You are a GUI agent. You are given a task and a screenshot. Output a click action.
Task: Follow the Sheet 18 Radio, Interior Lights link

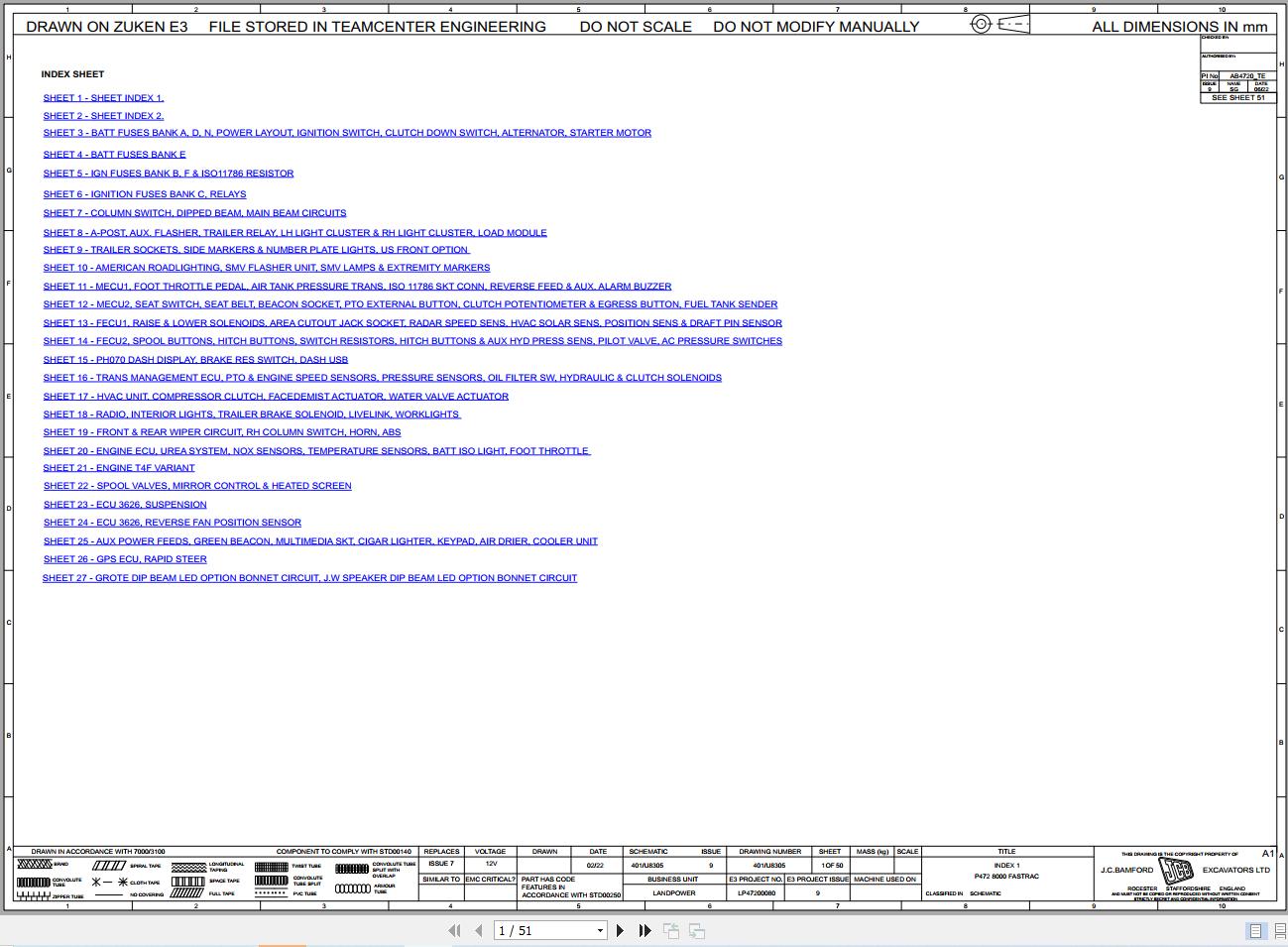[252, 414]
